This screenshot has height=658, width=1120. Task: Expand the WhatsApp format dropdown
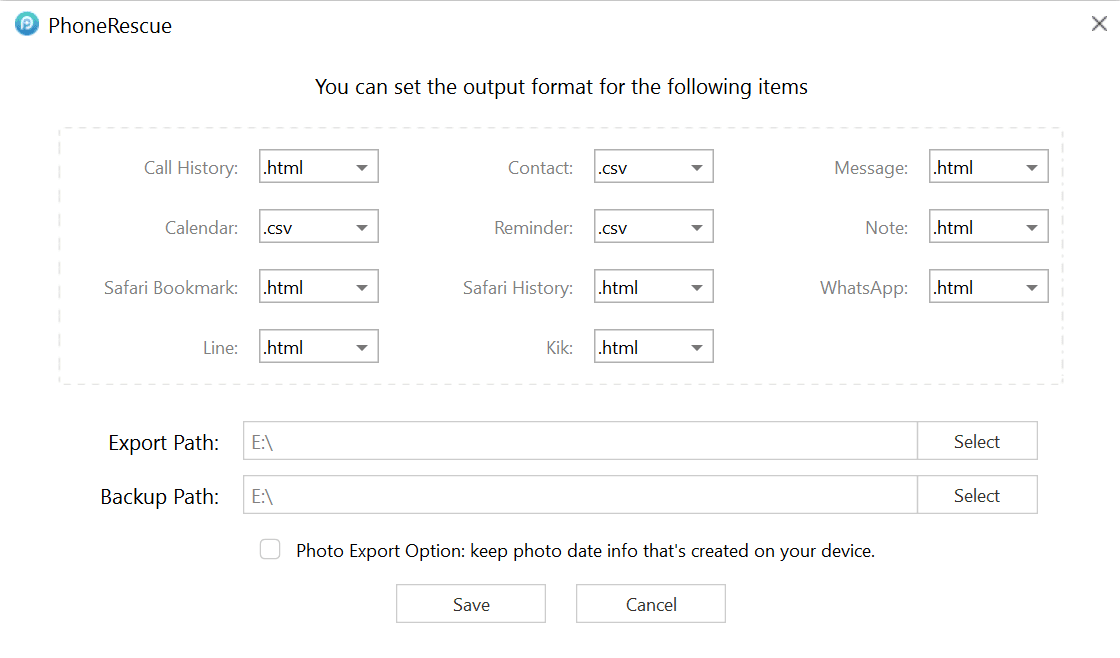coord(989,288)
